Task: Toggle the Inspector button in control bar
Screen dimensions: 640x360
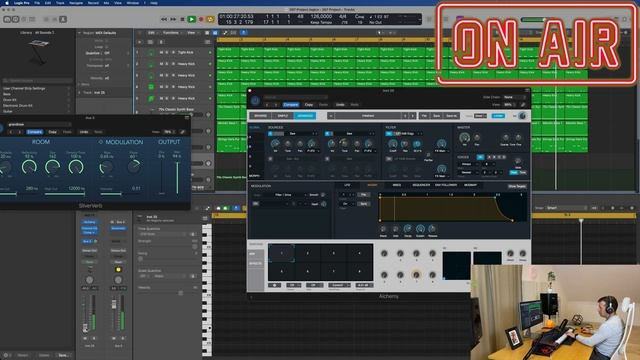Action: pyautogui.click(x=15, y=19)
